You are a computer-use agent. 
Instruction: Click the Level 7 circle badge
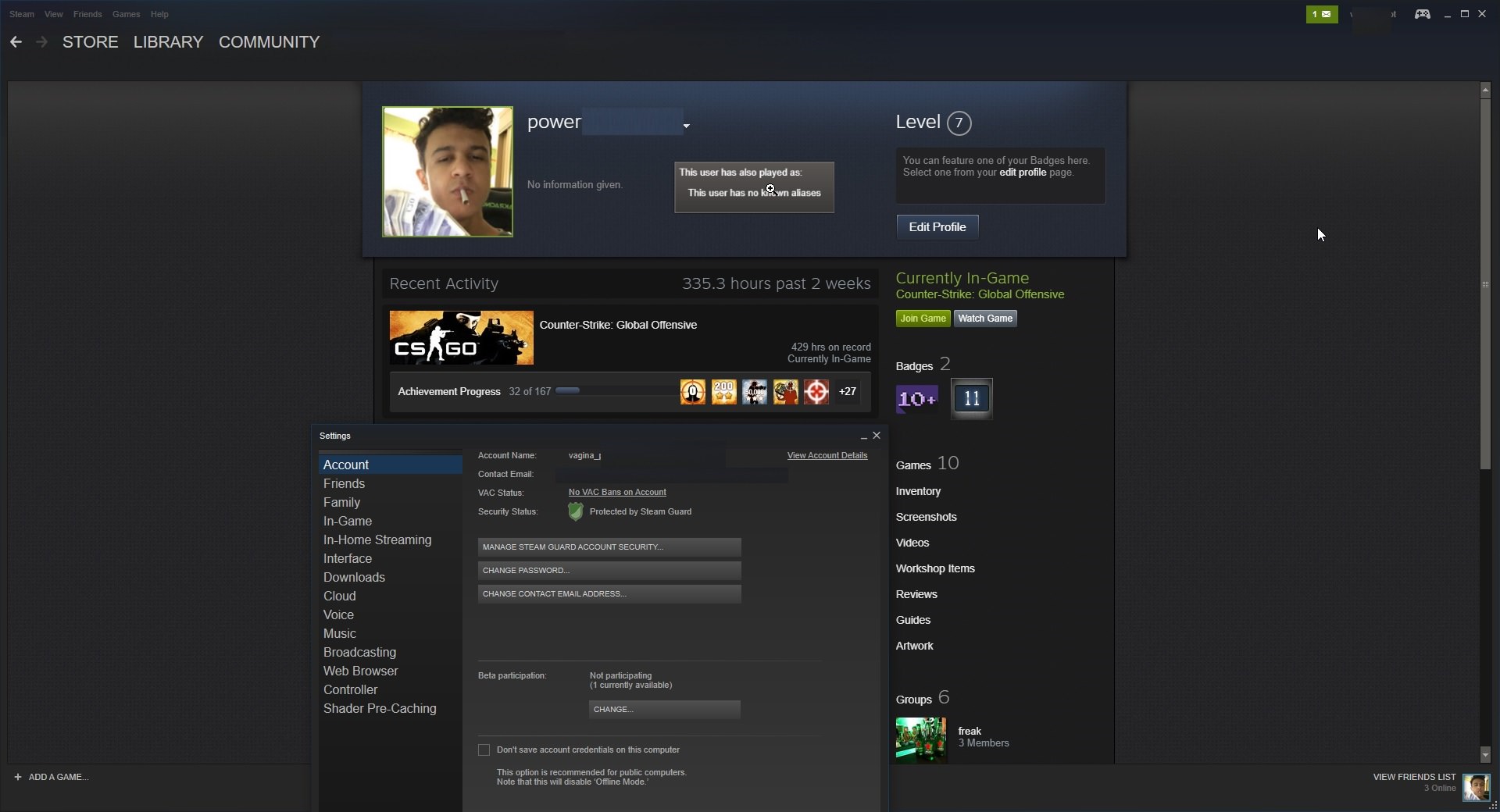(x=959, y=123)
